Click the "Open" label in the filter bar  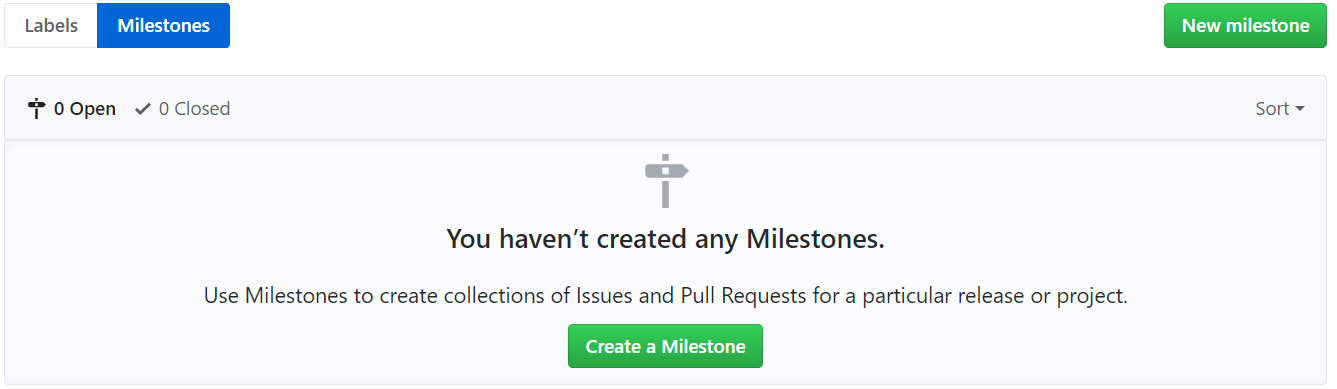(x=93, y=109)
